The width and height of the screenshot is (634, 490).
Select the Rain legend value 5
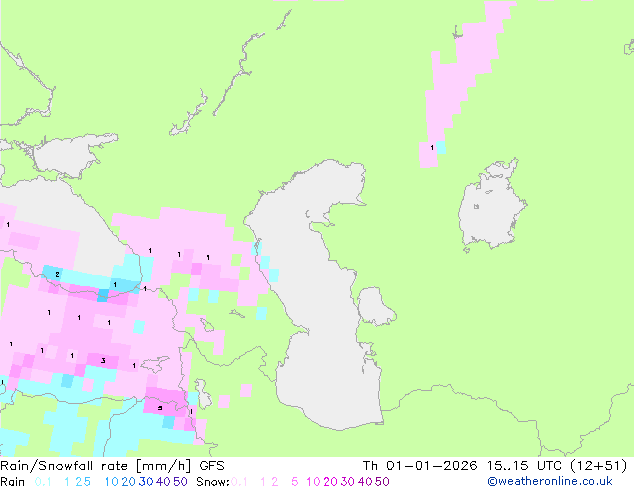point(87,482)
